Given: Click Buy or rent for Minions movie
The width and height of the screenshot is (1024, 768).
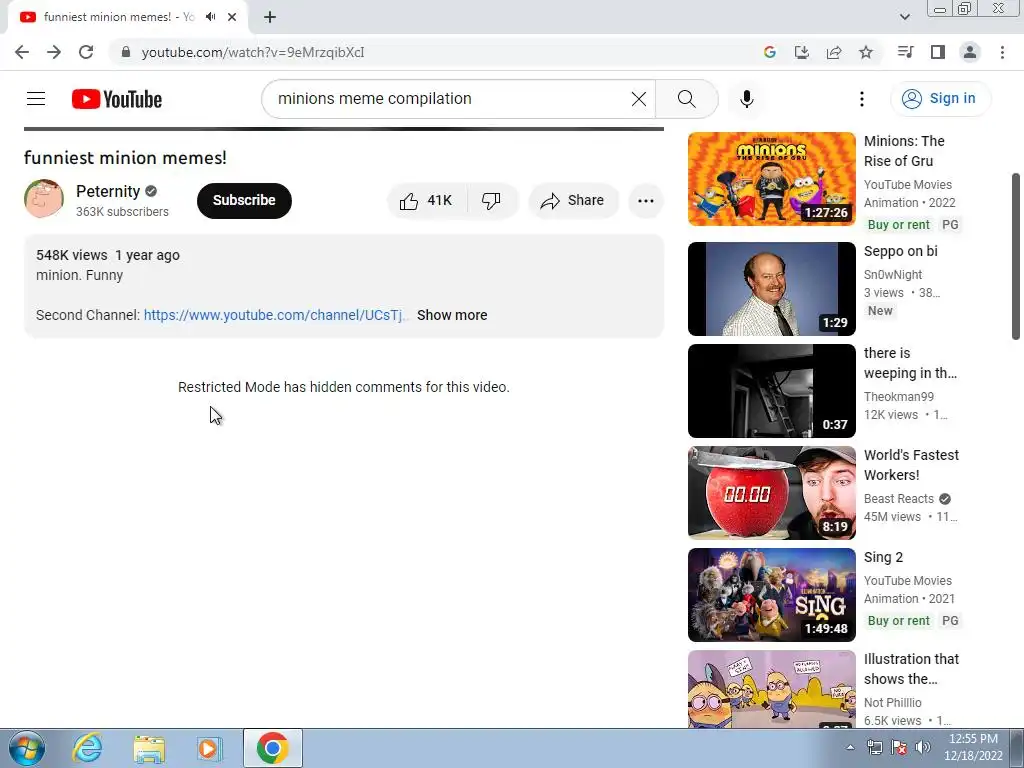Looking at the screenshot, I should pos(898,225).
